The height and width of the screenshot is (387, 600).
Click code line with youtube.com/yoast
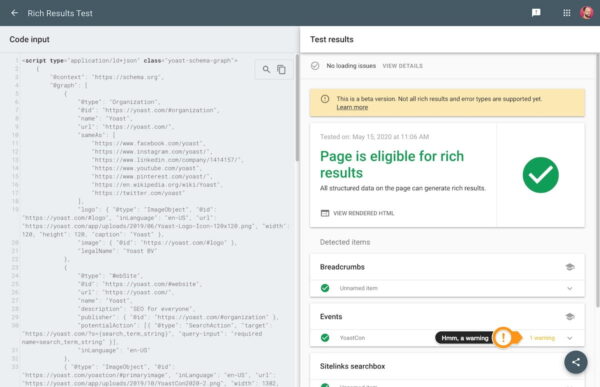(147, 168)
